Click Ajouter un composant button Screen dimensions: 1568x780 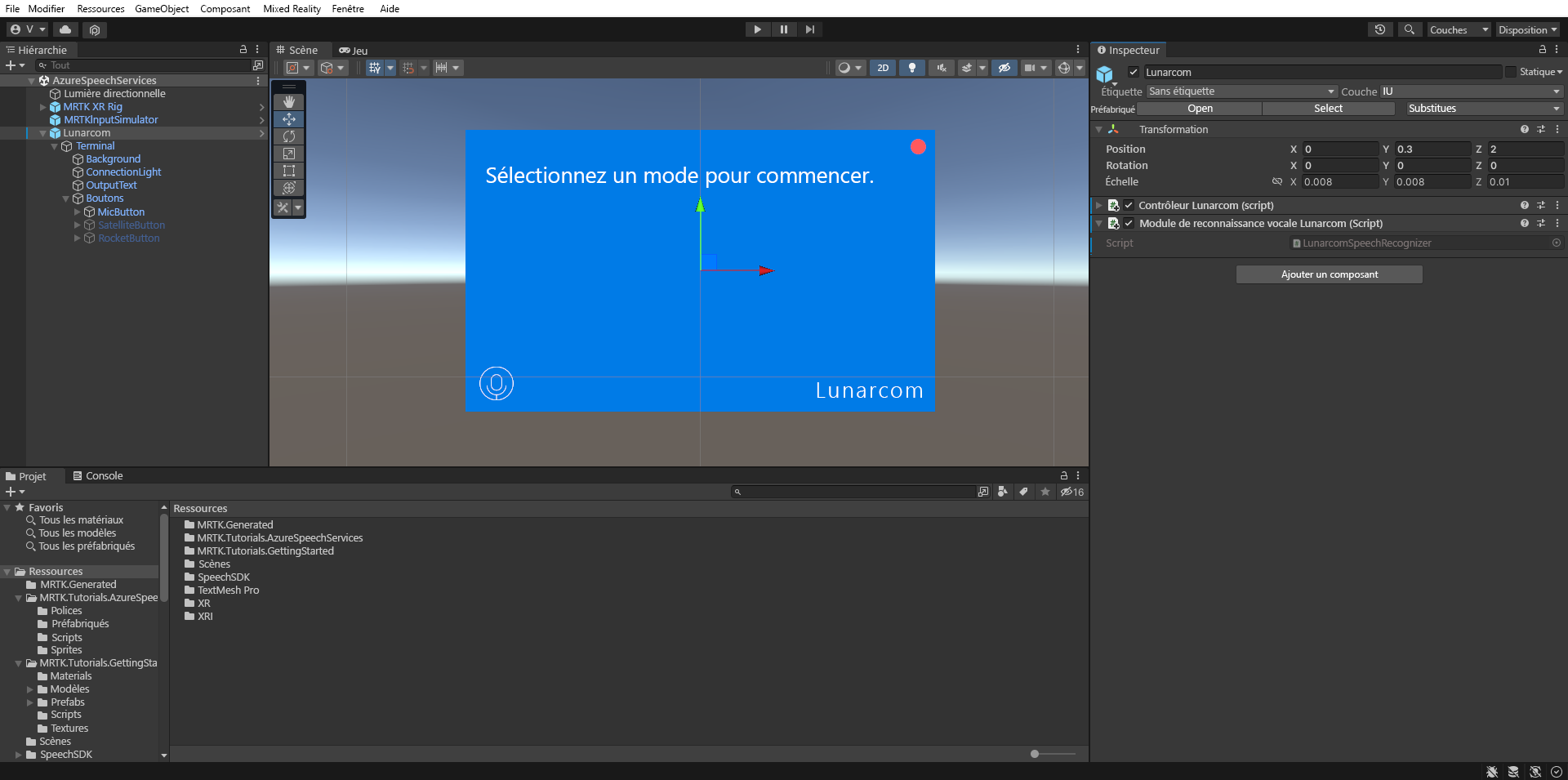[x=1330, y=274]
